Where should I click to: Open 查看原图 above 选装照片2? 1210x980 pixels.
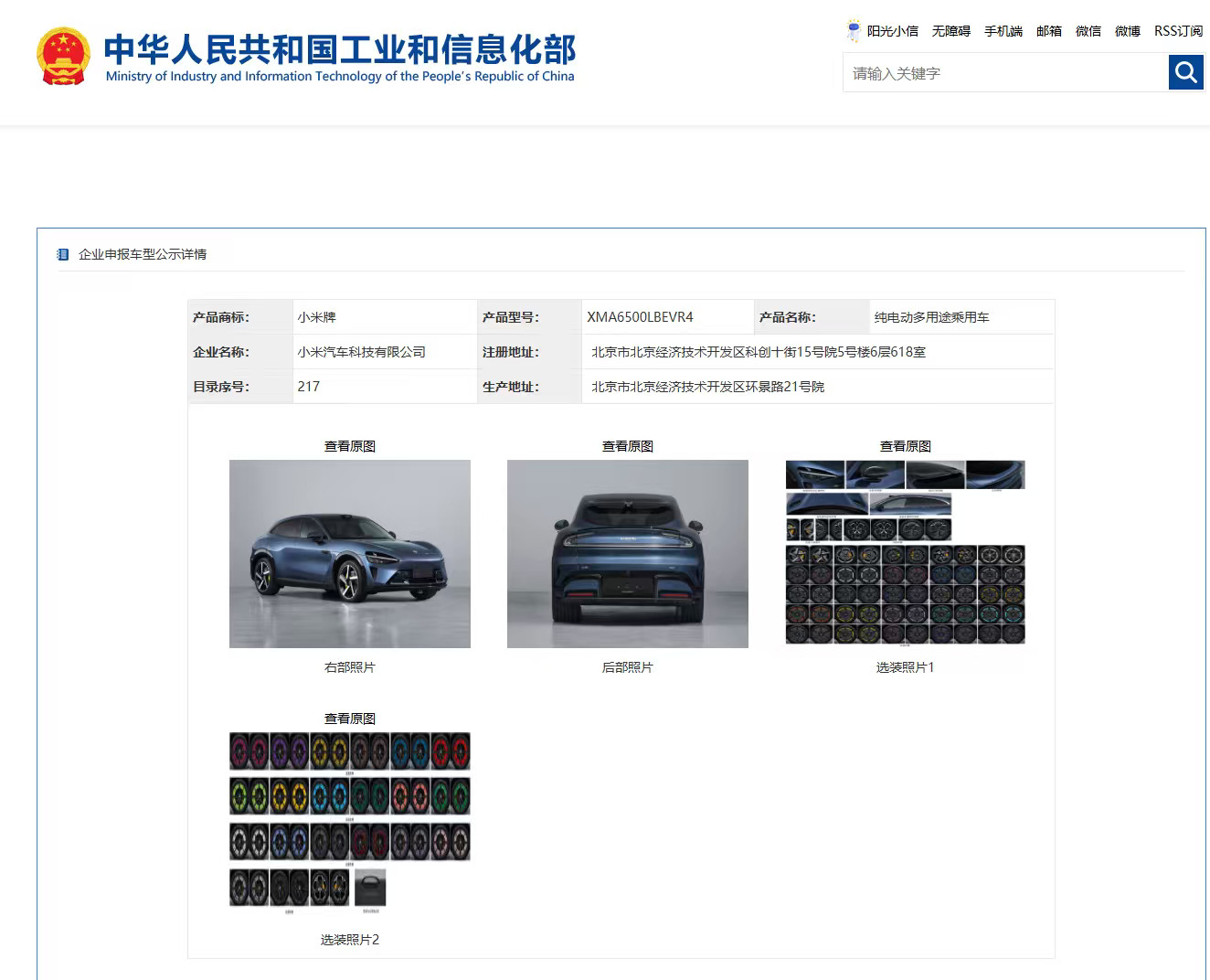coord(351,718)
